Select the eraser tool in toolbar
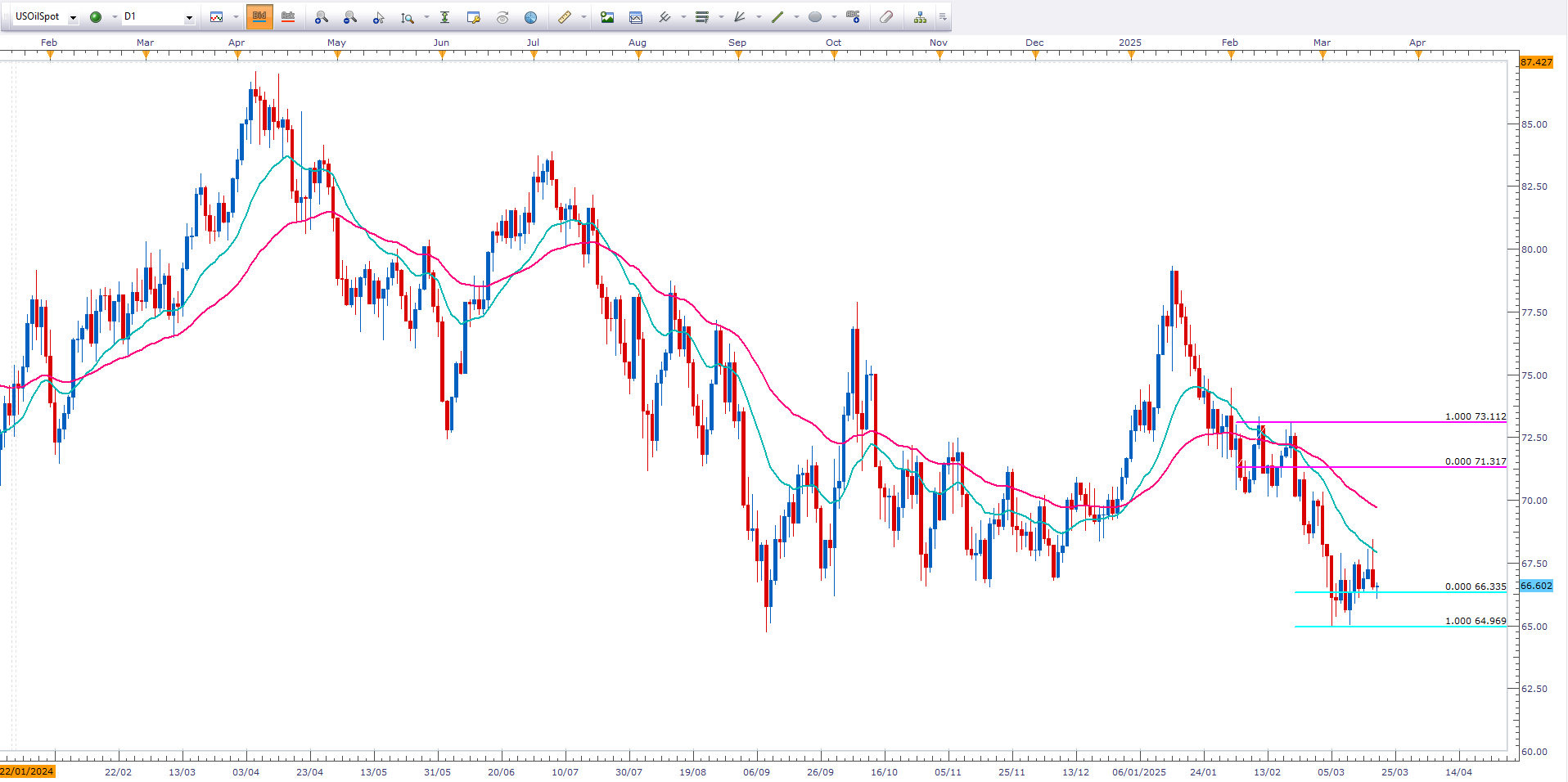1568x782 pixels. (885, 17)
